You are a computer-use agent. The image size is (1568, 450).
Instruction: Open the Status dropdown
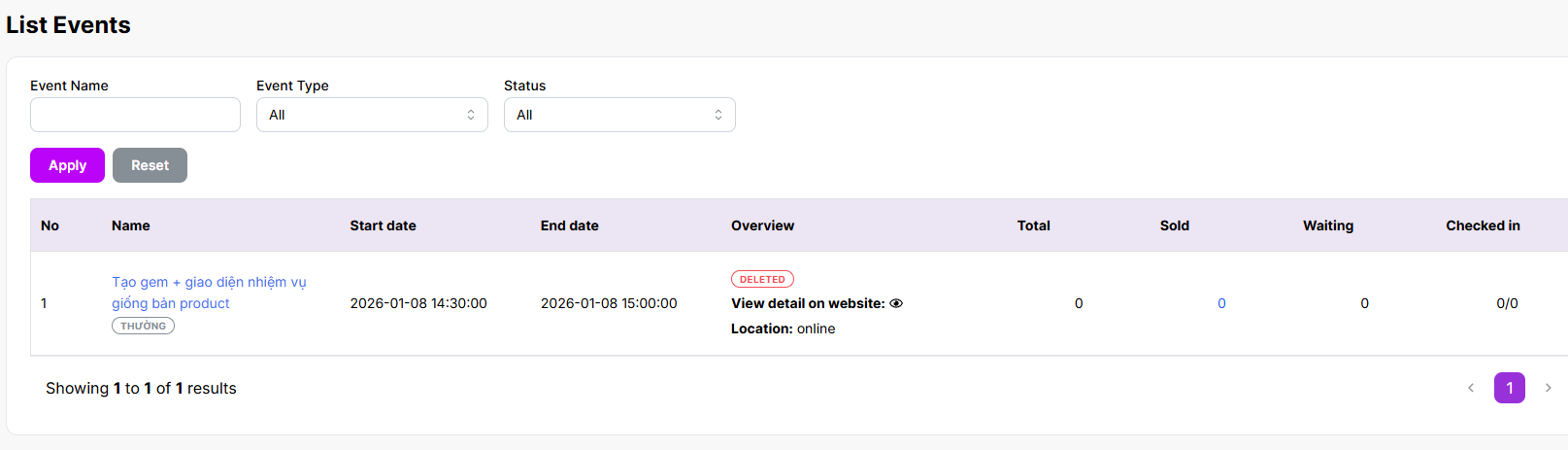tap(619, 115)
